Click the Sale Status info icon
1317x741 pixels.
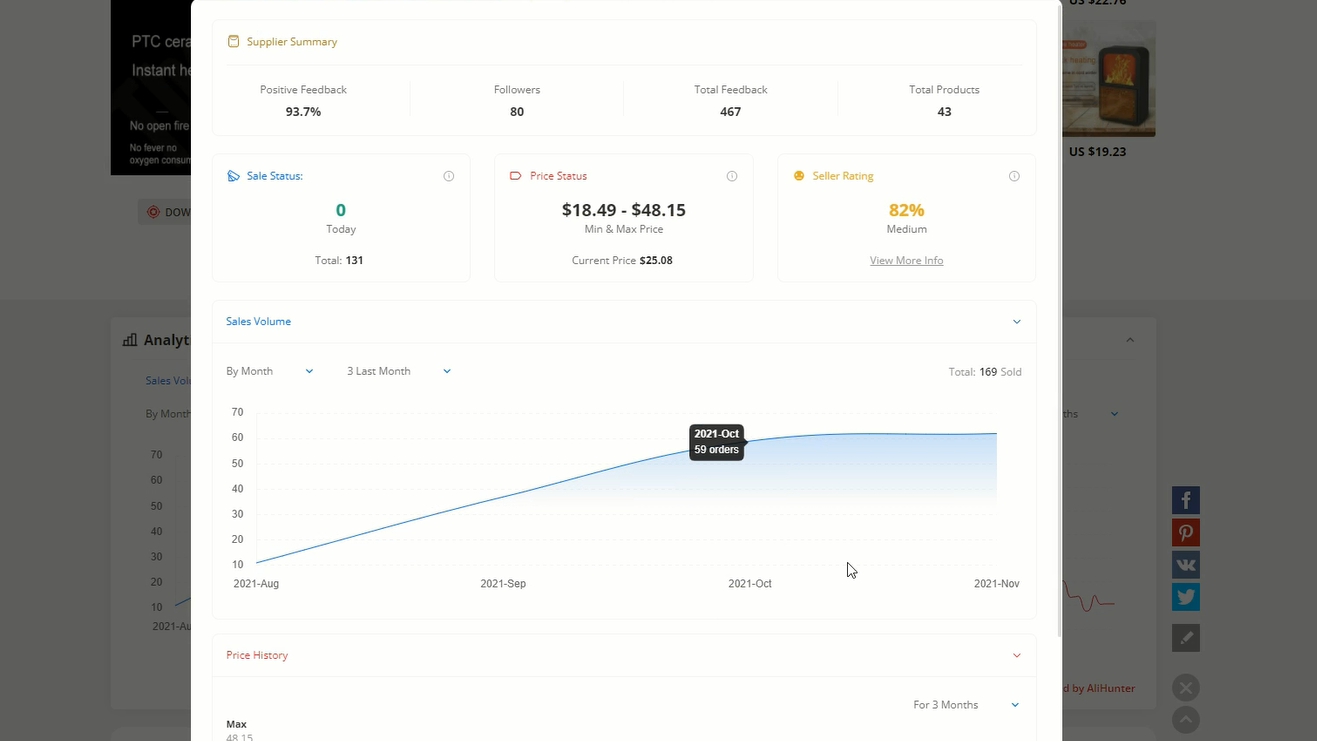click(x=449, y=176)
